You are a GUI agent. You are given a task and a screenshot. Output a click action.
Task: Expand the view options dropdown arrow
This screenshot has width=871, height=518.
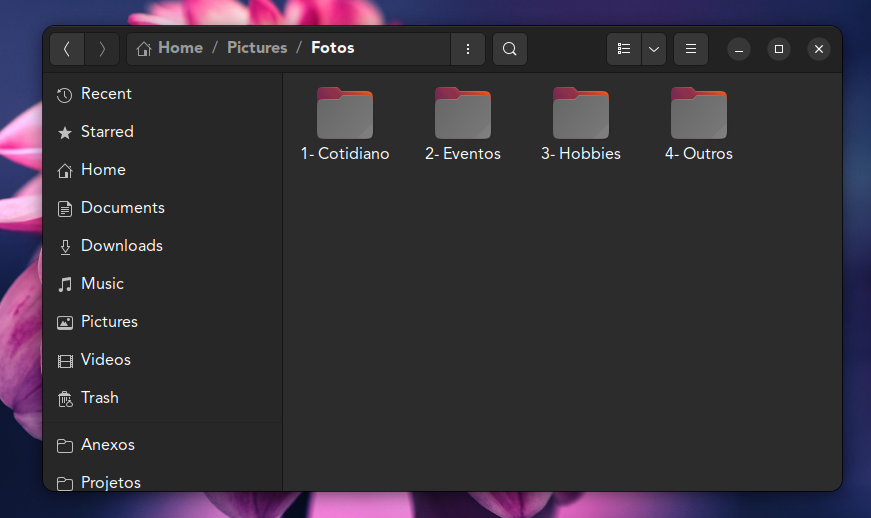point(654,49)
